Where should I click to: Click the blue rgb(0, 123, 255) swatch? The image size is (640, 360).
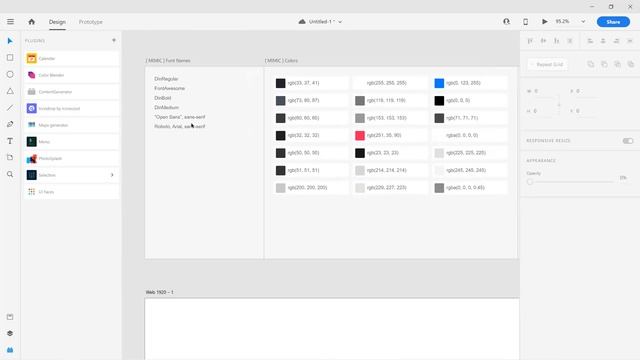(x=439, y=83)
